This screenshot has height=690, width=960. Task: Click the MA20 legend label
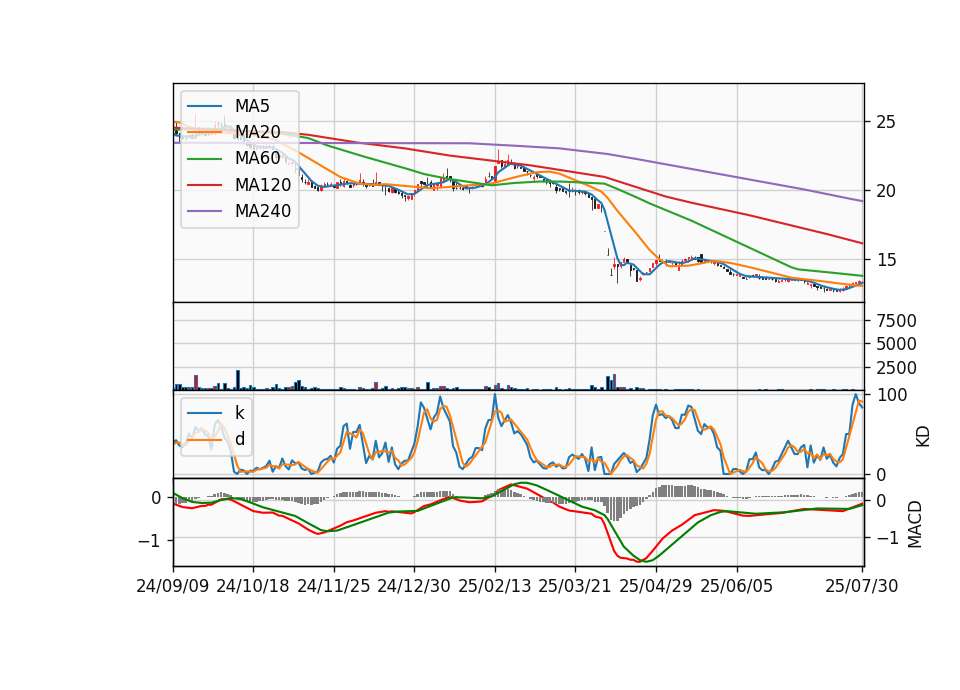(257, 132)
